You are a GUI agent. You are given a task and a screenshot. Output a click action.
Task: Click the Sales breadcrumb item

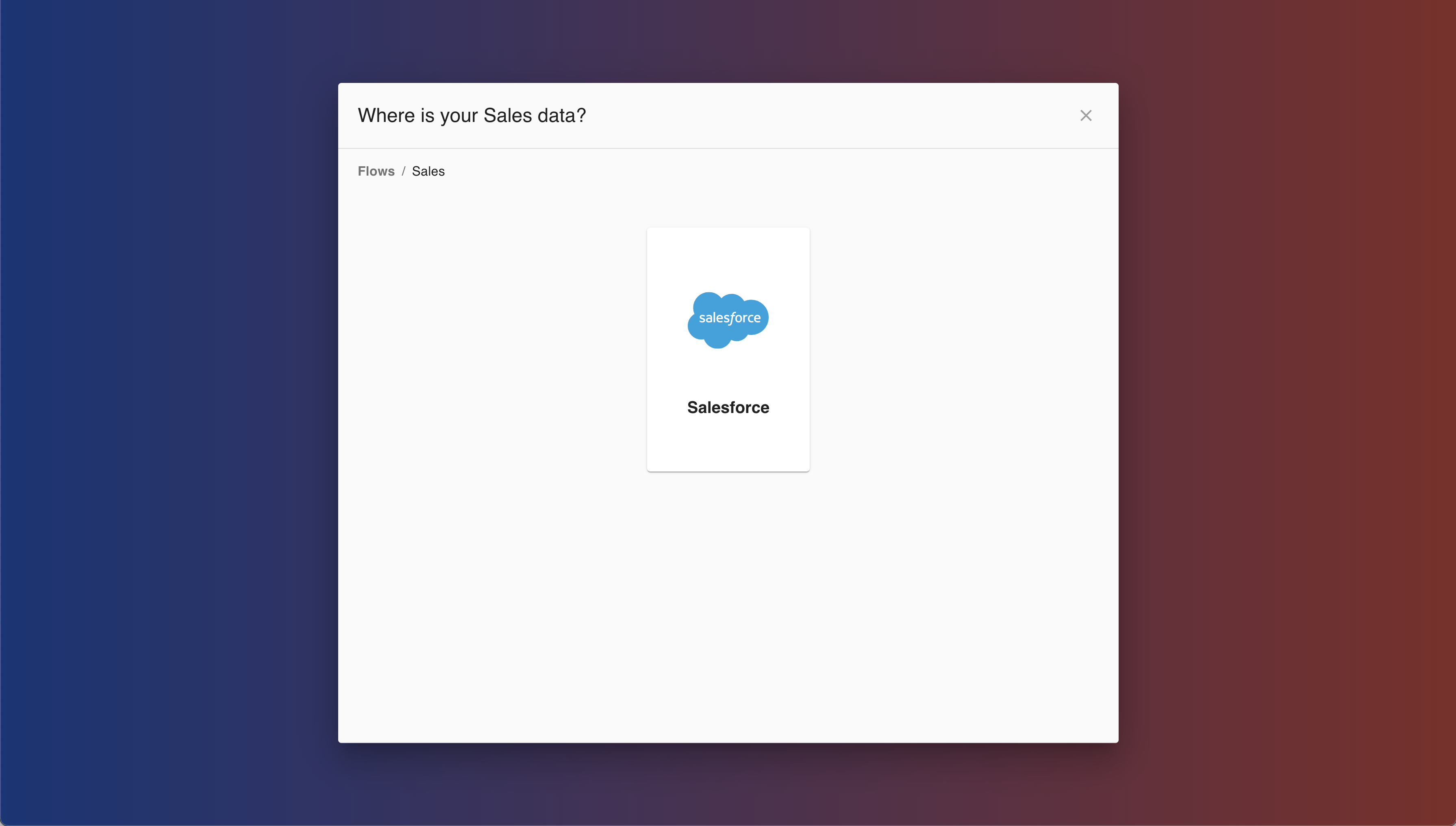[428, 171]
